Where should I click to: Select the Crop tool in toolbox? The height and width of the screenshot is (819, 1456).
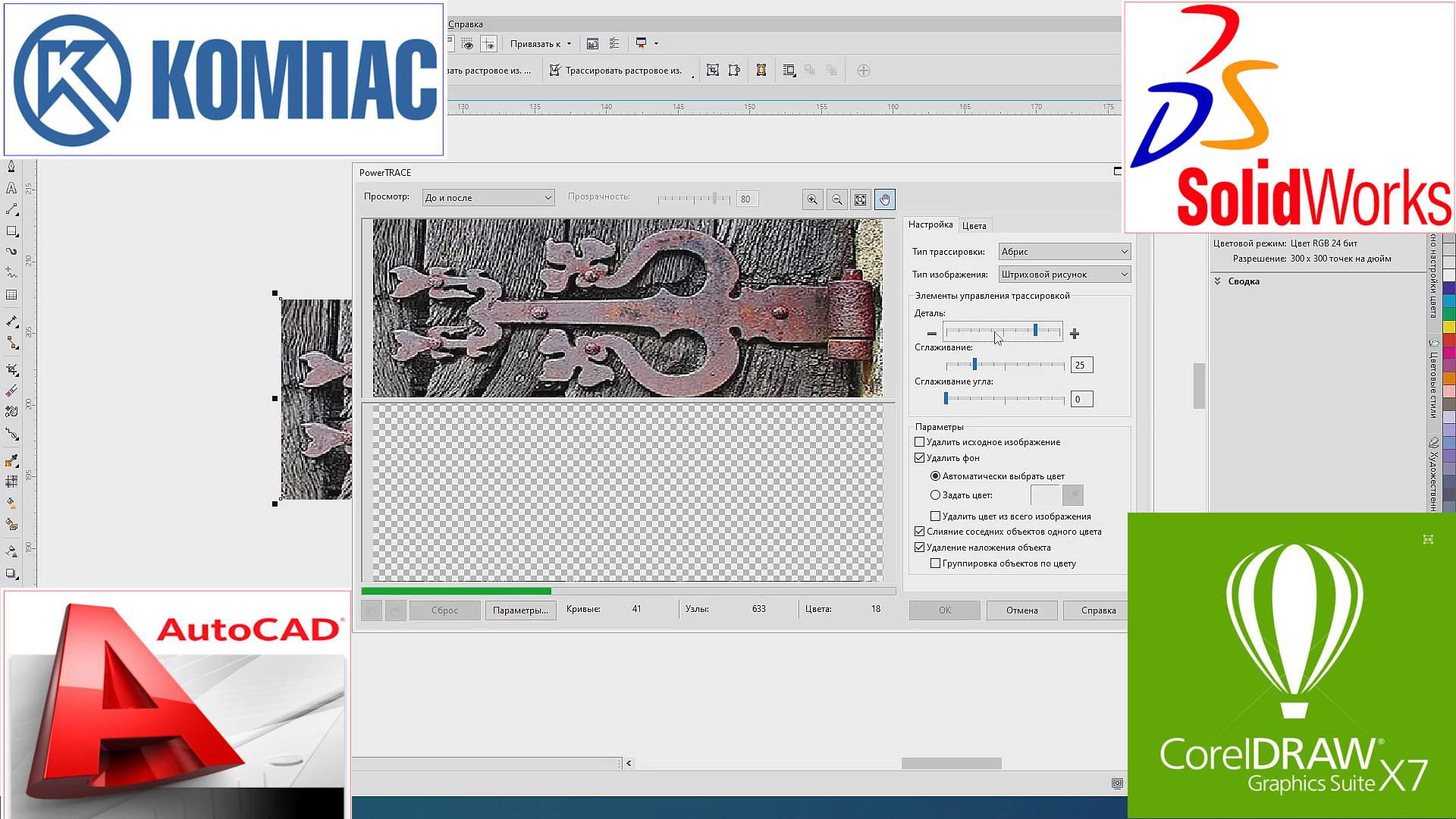point(11,370)
